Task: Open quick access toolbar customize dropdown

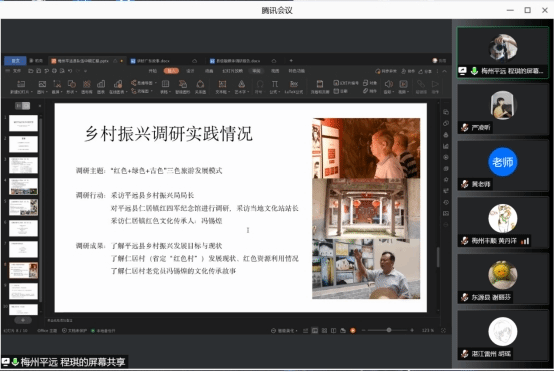Action: pyautogui.click(x=85, y=71)
